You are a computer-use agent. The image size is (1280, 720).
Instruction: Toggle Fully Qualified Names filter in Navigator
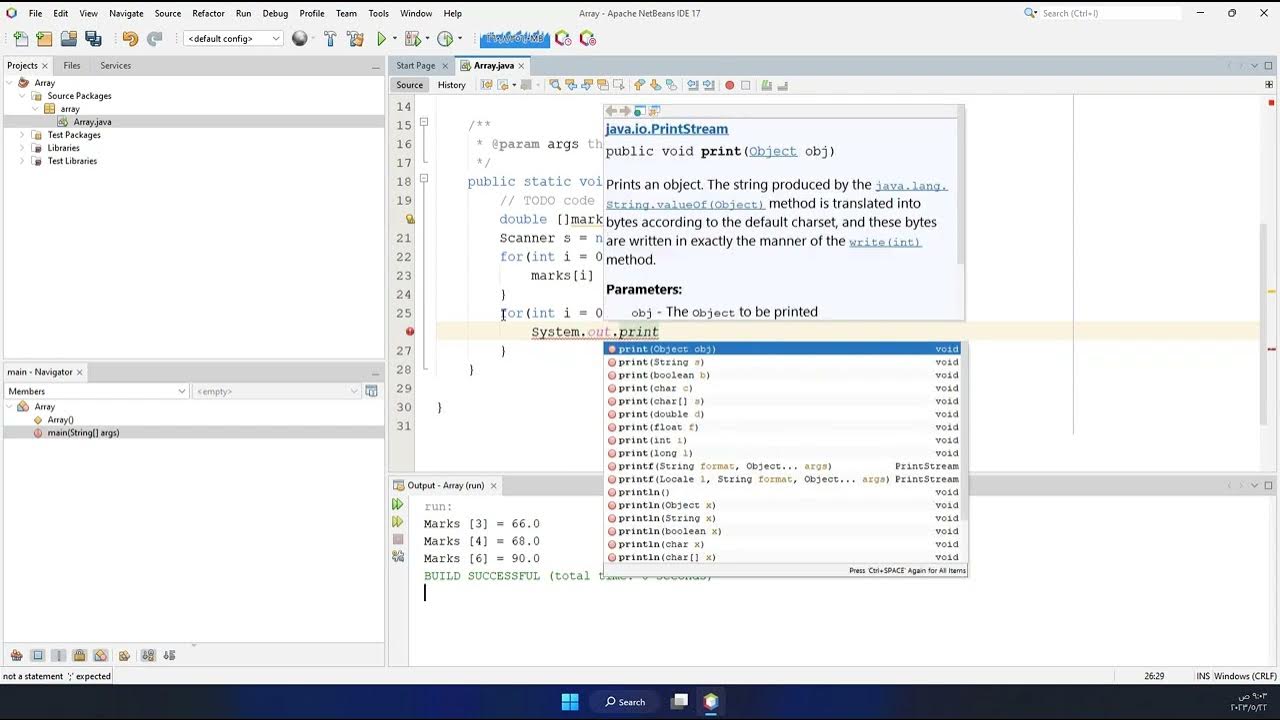point(124,656)
